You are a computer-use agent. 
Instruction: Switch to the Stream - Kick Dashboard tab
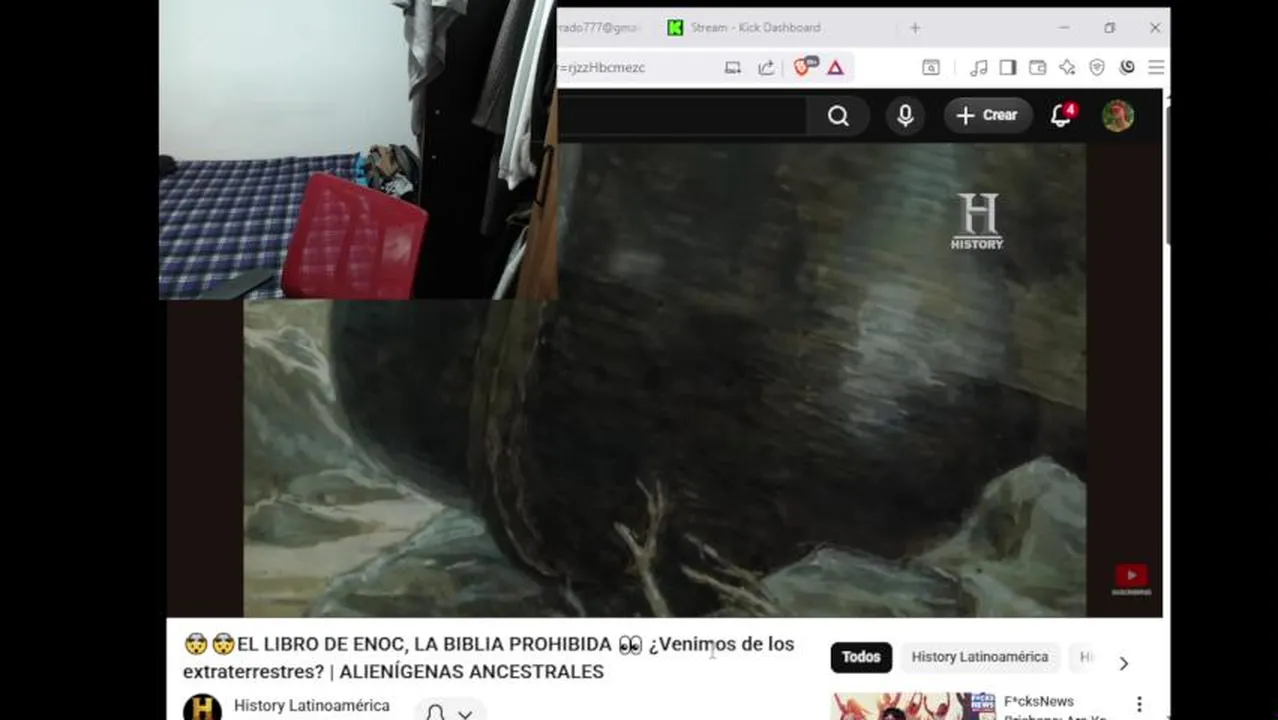(757, 28)
